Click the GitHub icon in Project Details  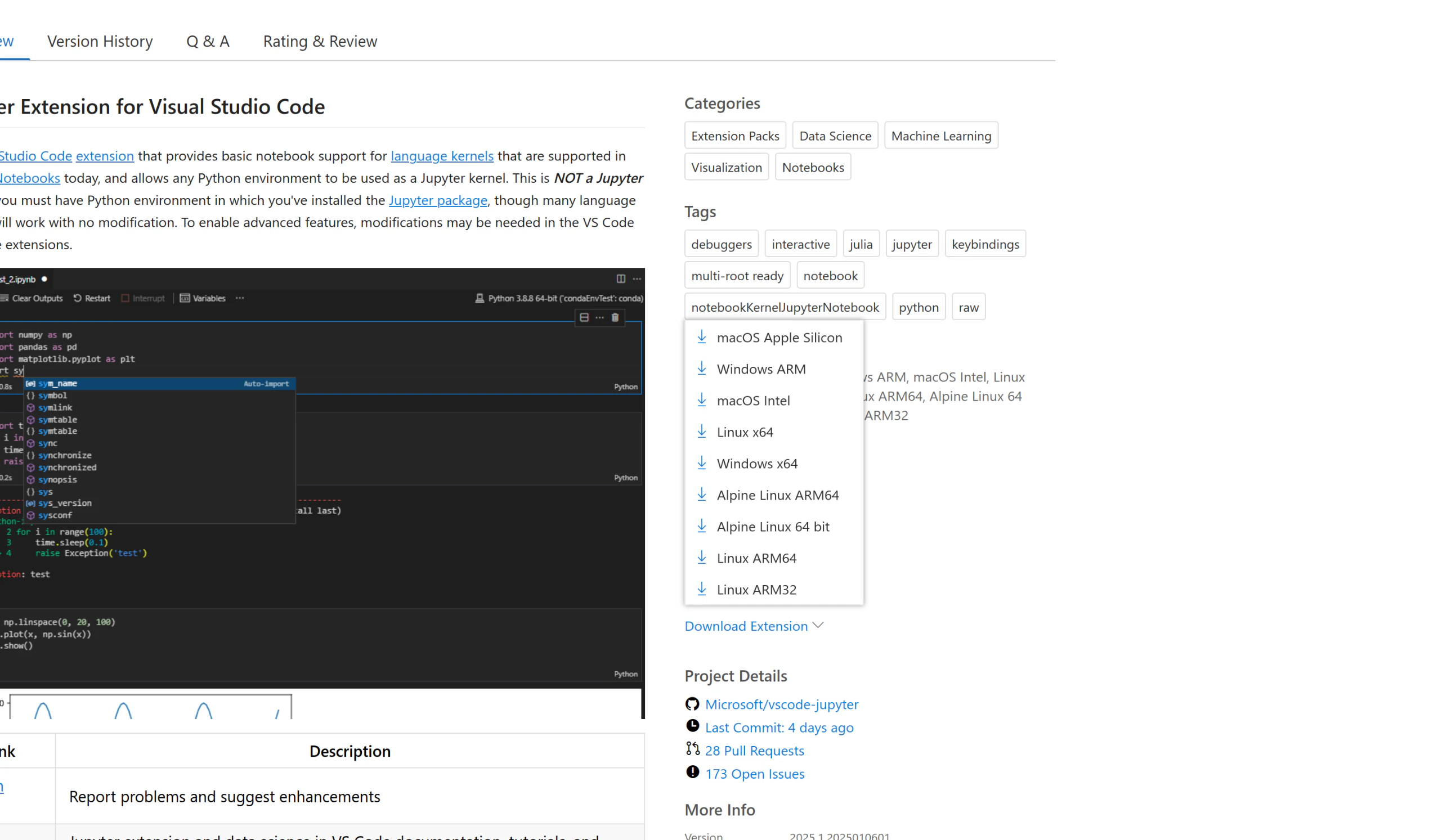pos(692,704)
